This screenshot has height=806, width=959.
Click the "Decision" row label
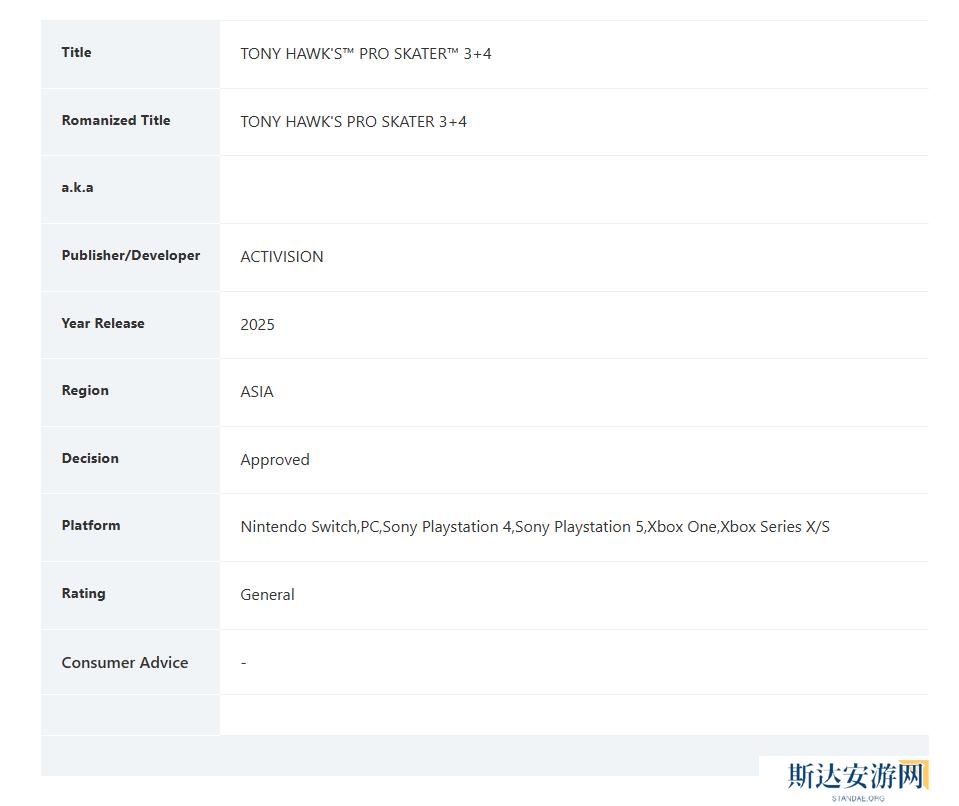[x=90, y=459]
